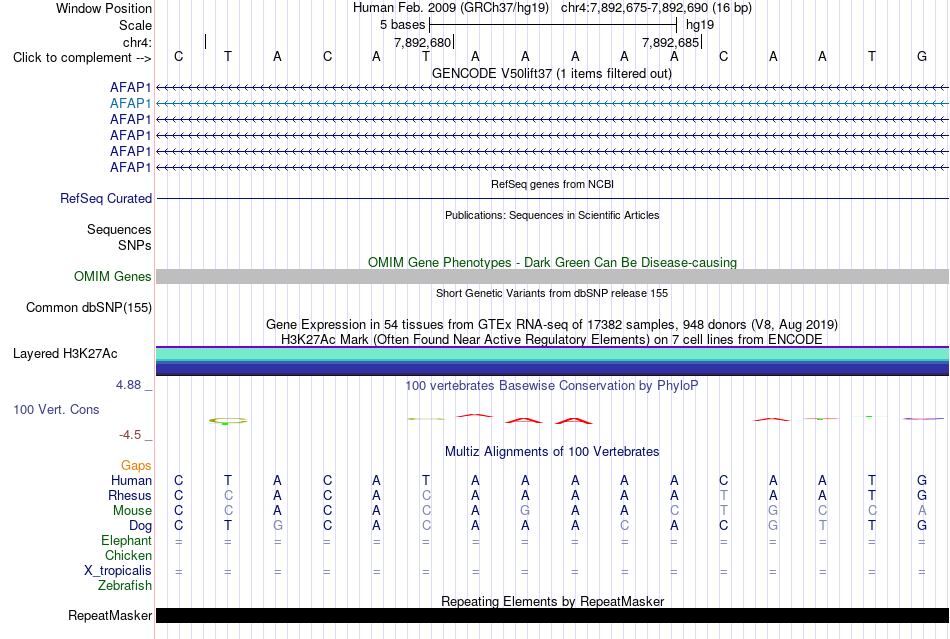Click the Dog species label
The width and height of the screenshot is (950, 639).
140,526
